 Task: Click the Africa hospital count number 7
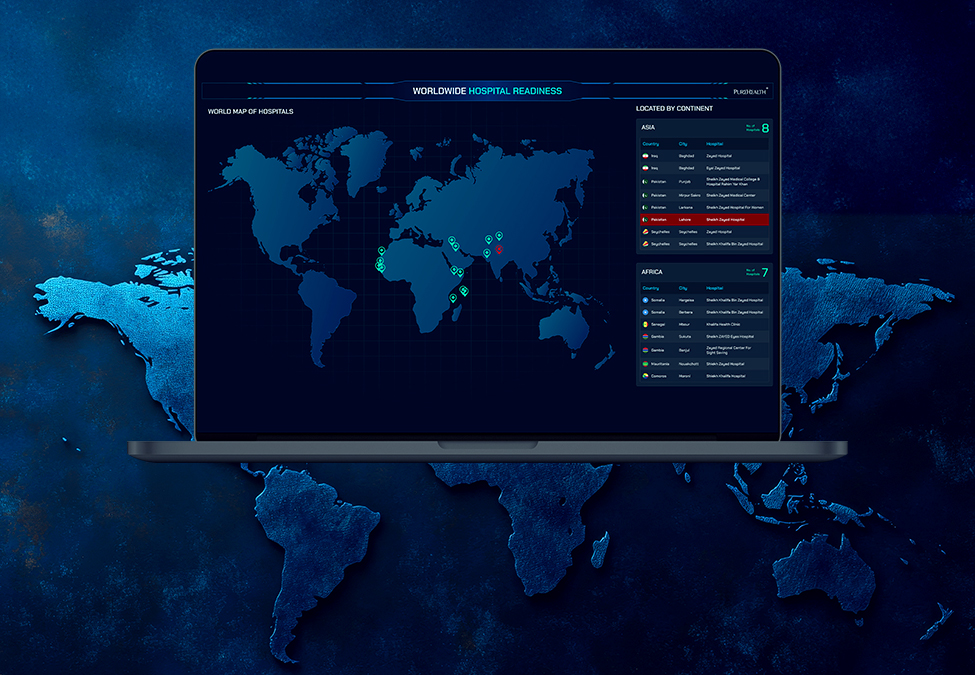pos(765,272)
